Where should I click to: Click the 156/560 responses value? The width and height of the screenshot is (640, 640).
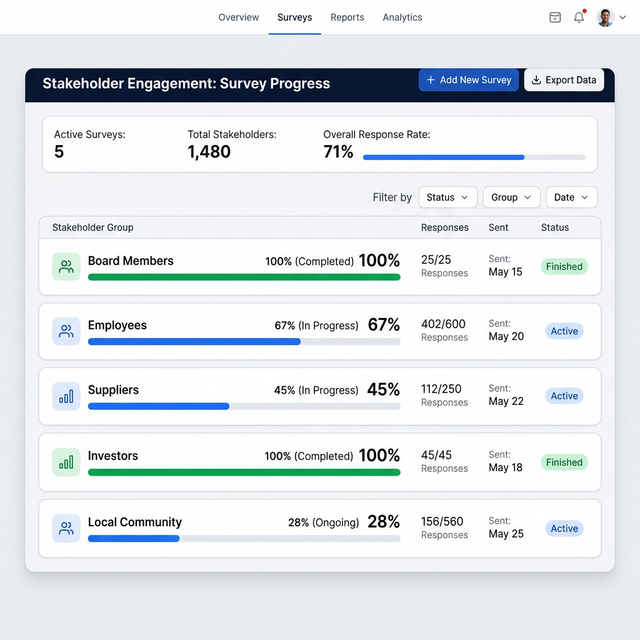442,521
